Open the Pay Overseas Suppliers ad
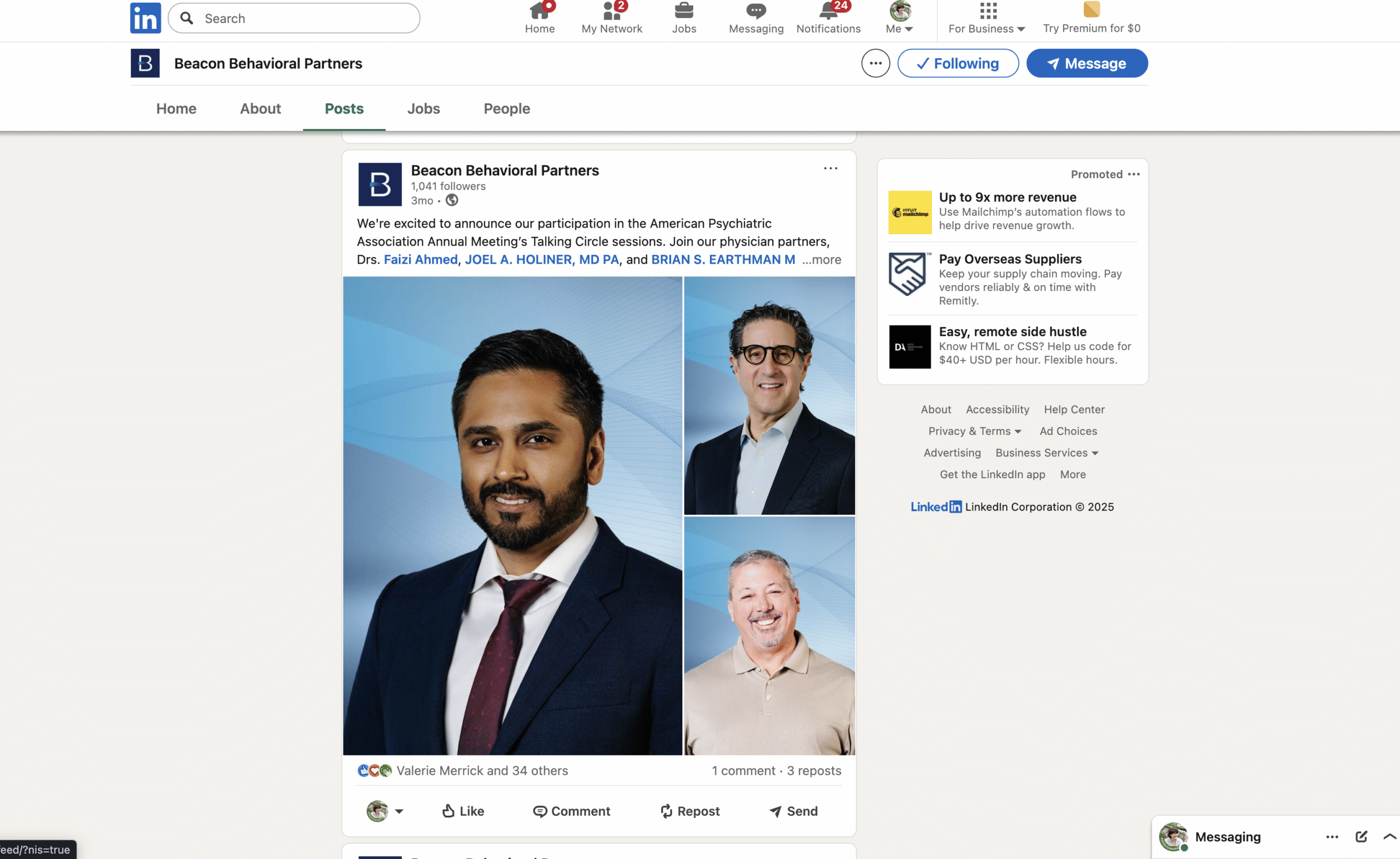 pos(1010,259)
